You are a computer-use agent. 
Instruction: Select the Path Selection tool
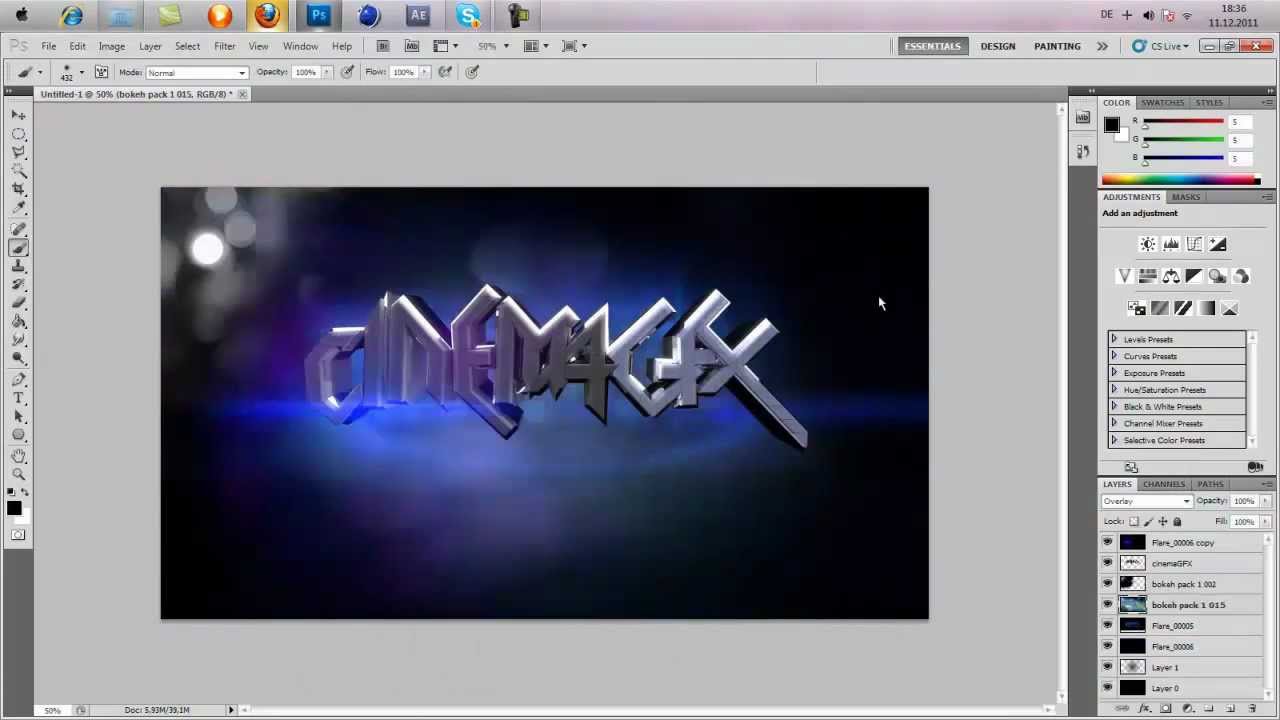coord(19,417)
